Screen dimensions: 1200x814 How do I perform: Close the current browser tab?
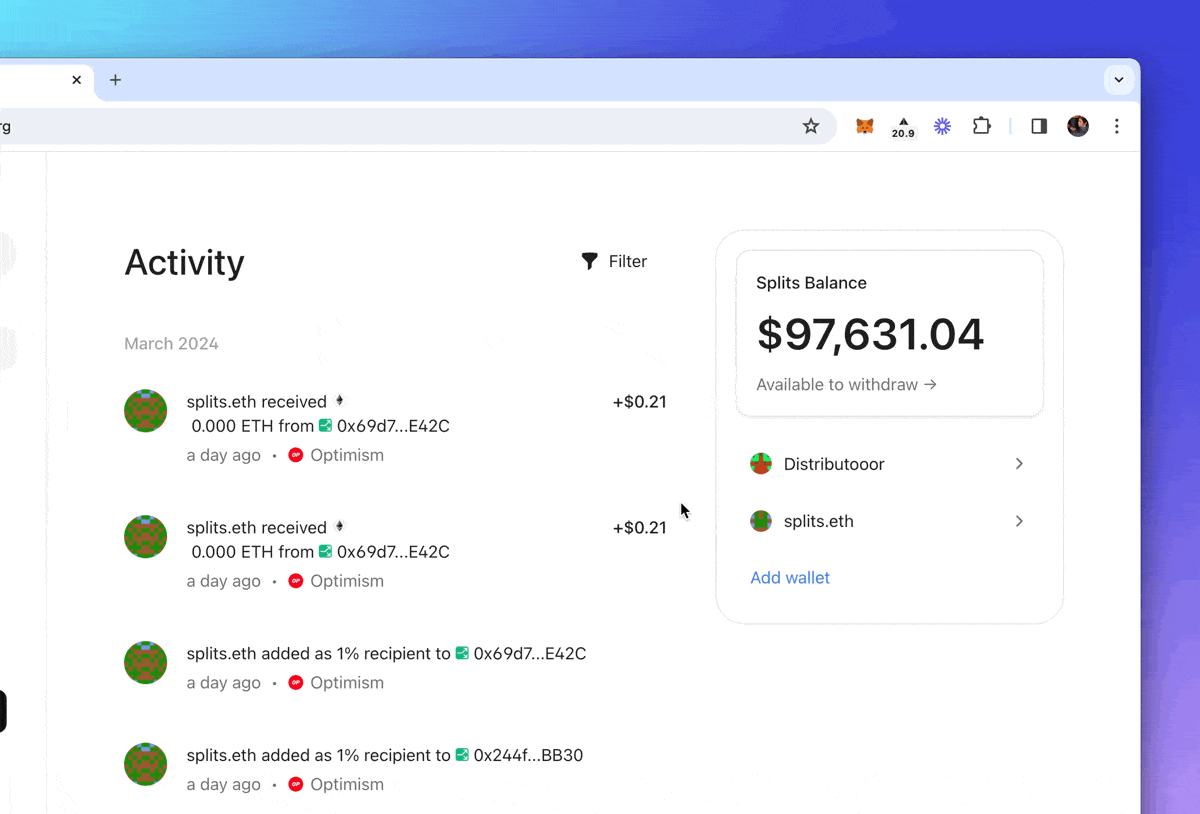[x=77, y=80]
